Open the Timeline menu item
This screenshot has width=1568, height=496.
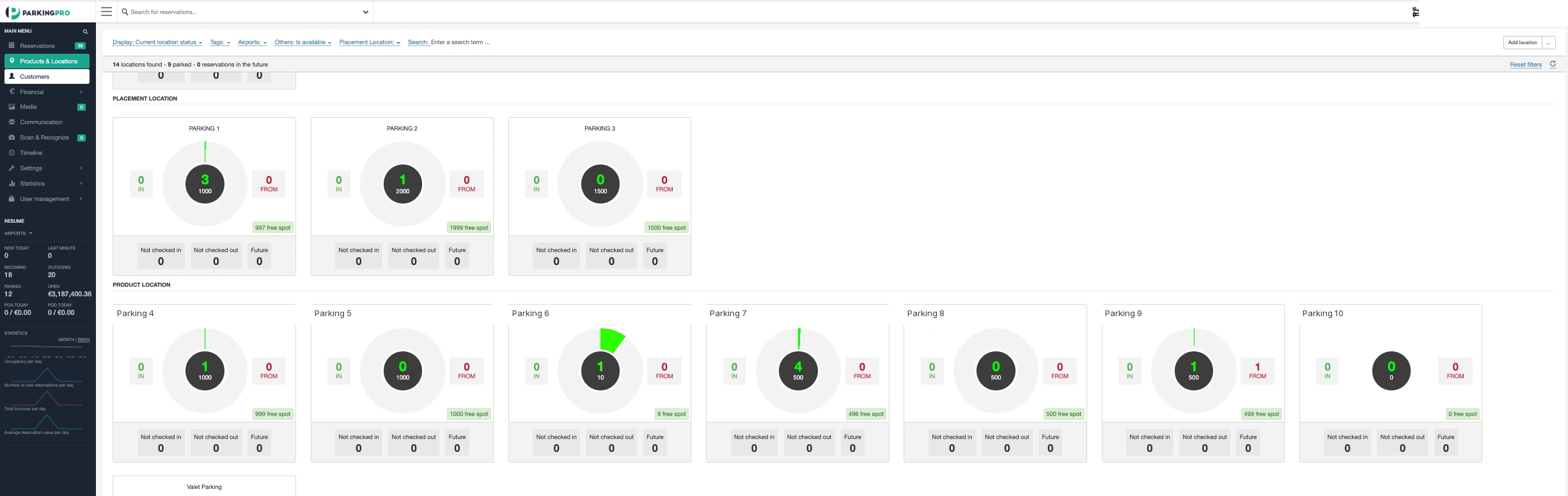coord(47,153)
